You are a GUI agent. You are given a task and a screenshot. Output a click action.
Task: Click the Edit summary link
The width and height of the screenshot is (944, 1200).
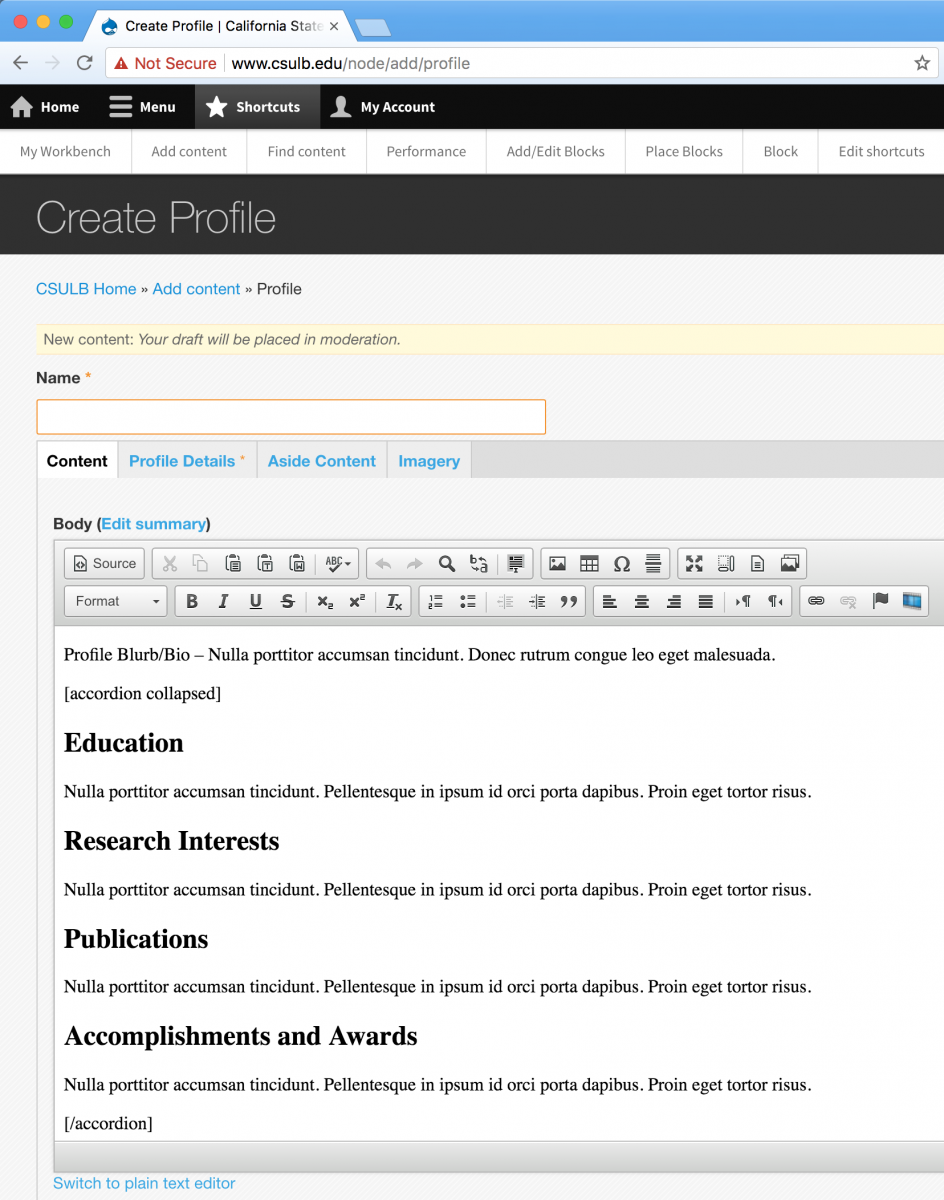click(x=154, y=524)
